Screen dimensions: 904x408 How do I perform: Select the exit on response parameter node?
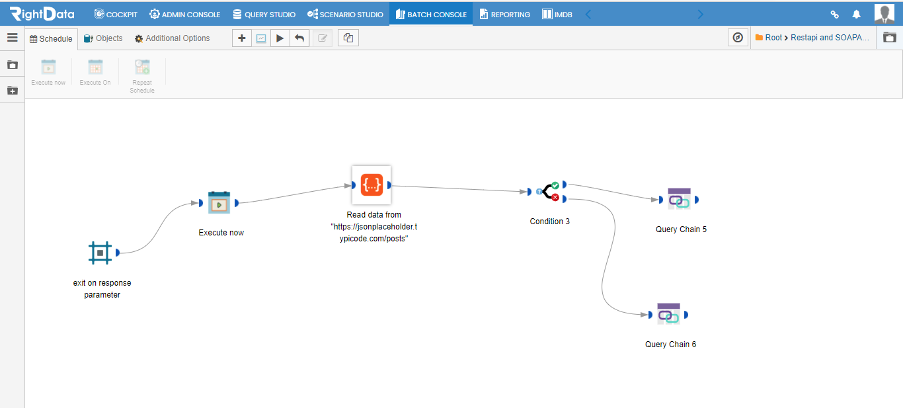point(100,252)
